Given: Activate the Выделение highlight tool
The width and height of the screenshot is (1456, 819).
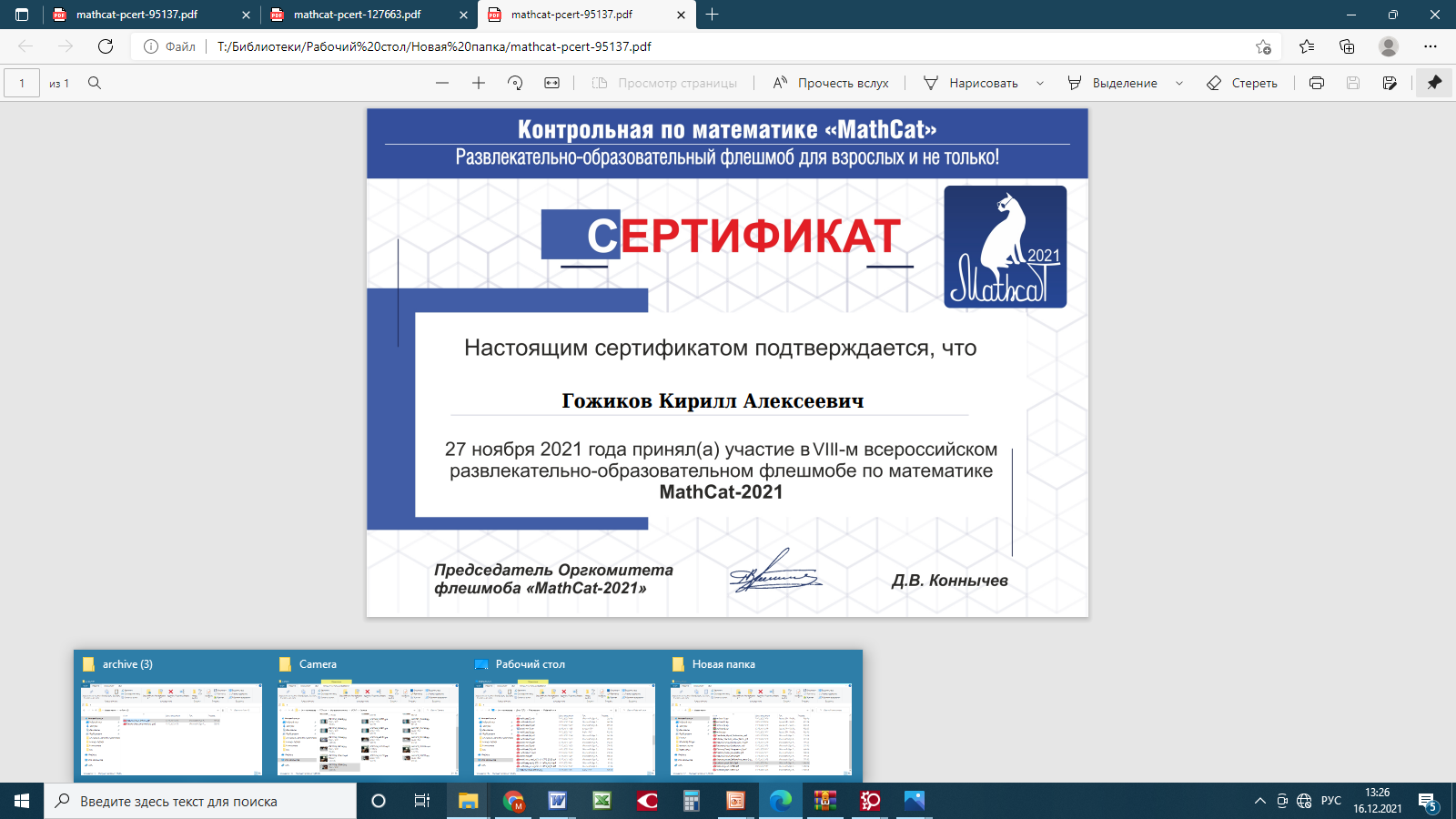Looking at the screenshot, I should pyautogui.click(x=1112, y=83).
